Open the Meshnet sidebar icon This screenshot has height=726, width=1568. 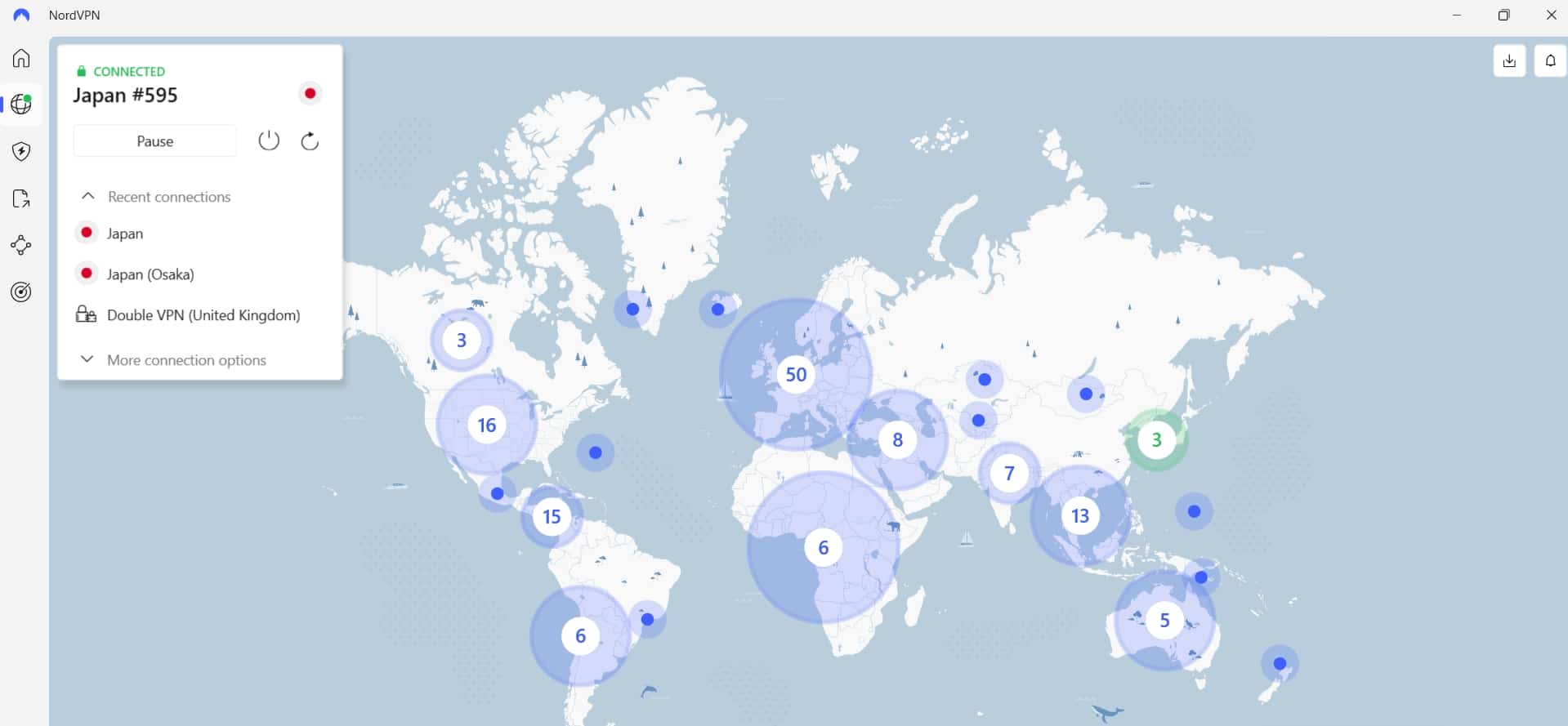[x=21, y=245]
